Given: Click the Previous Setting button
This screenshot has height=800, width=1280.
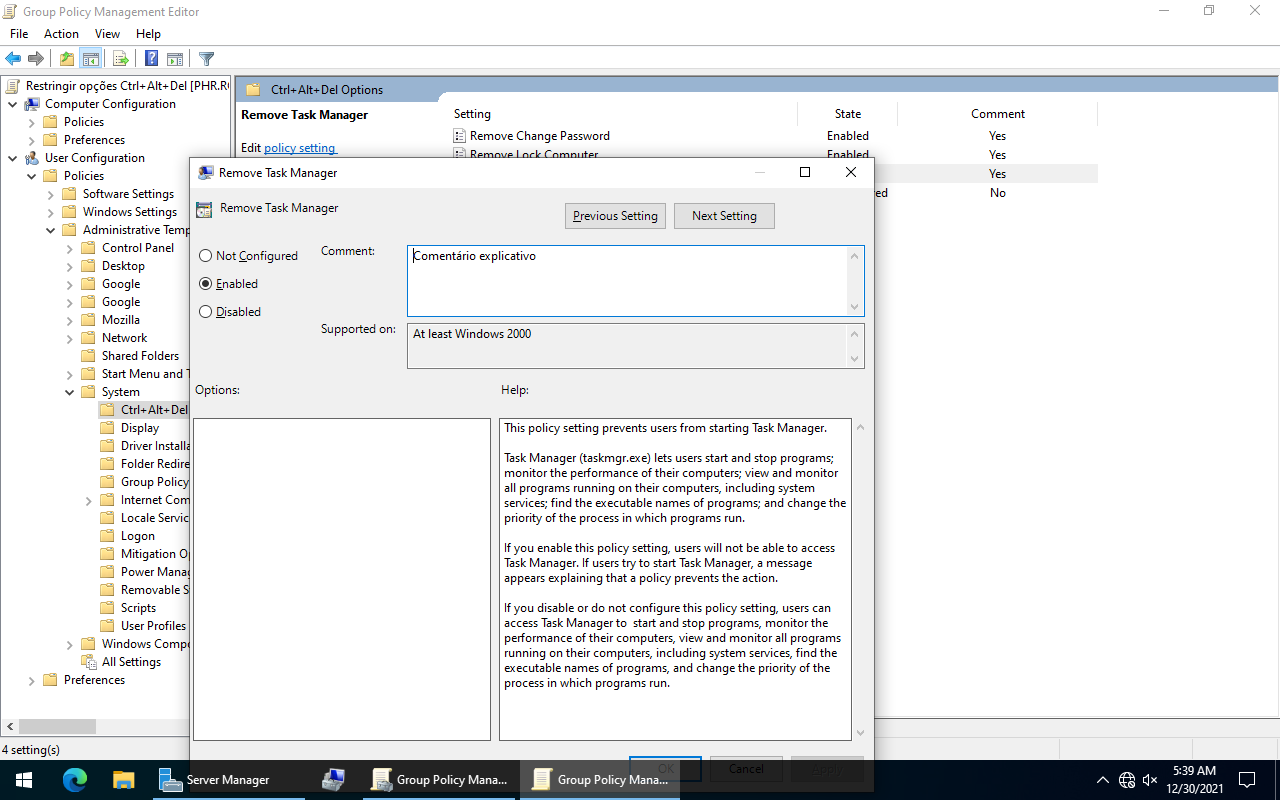Looking at the screenshot, I should click(x=615, y=215).
